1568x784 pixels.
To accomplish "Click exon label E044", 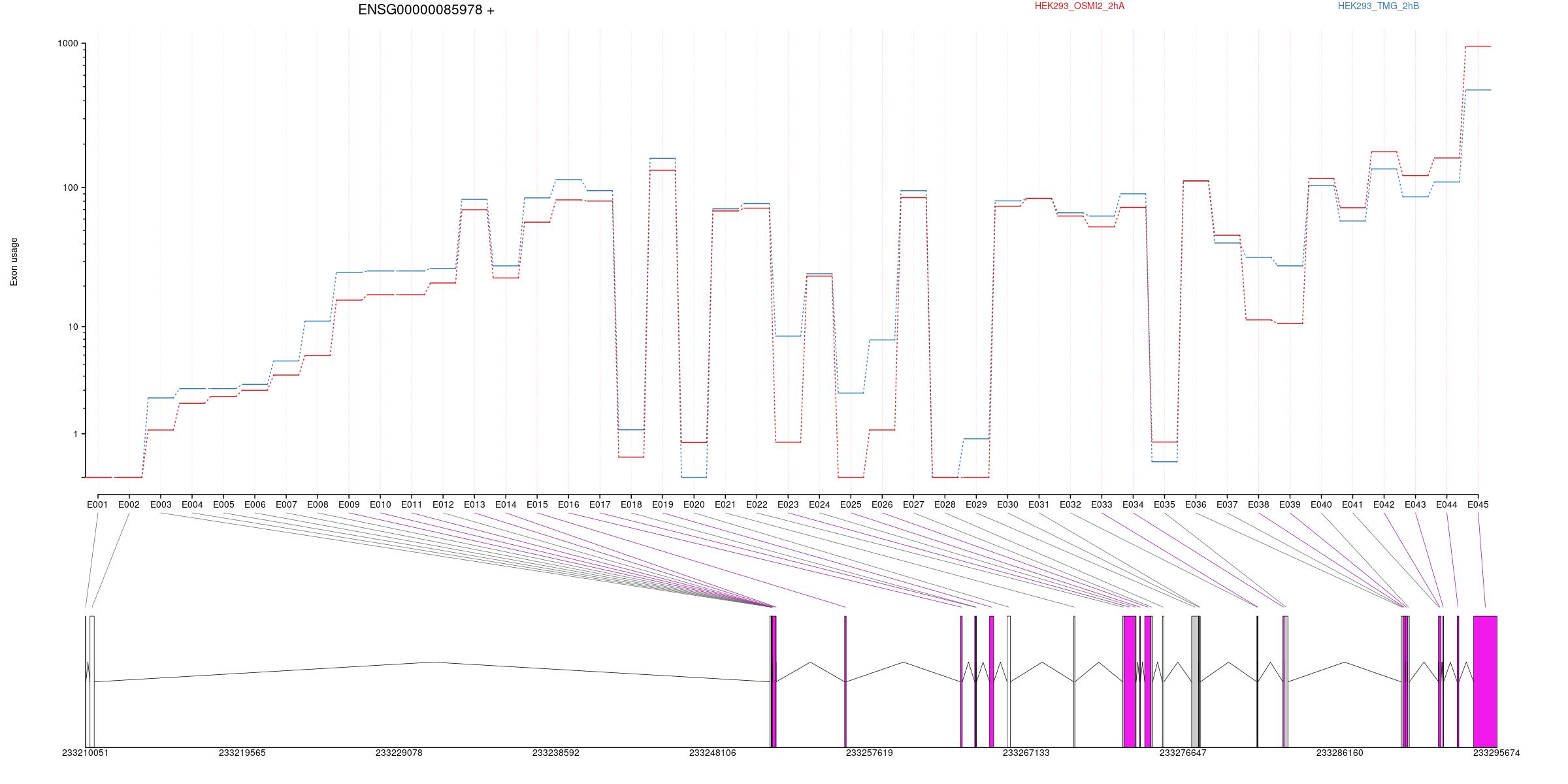I will pos(1446,504).
